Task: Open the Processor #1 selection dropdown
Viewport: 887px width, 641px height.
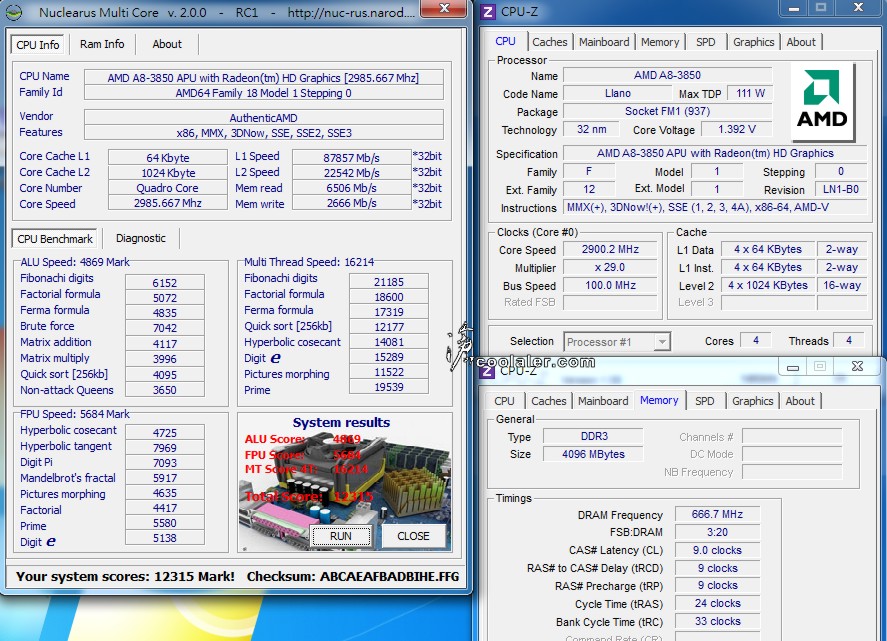Action: [x=661, y=342]
